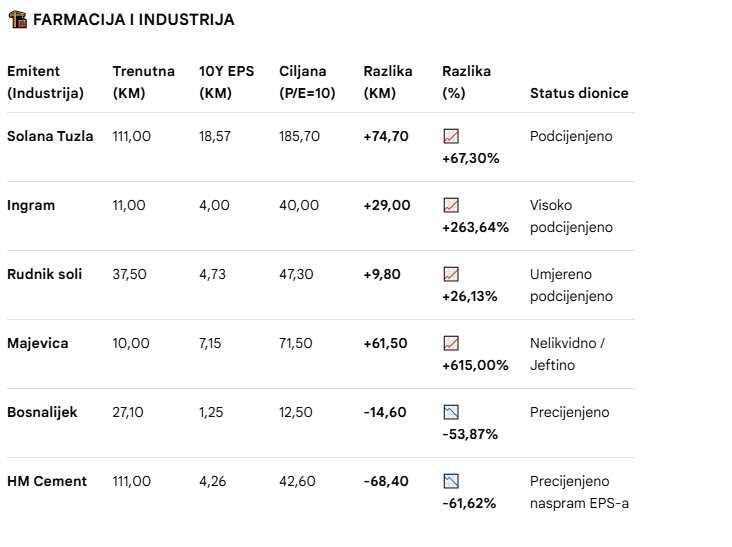Click the falling chart icon for Bosnalijek

[451, 413]
